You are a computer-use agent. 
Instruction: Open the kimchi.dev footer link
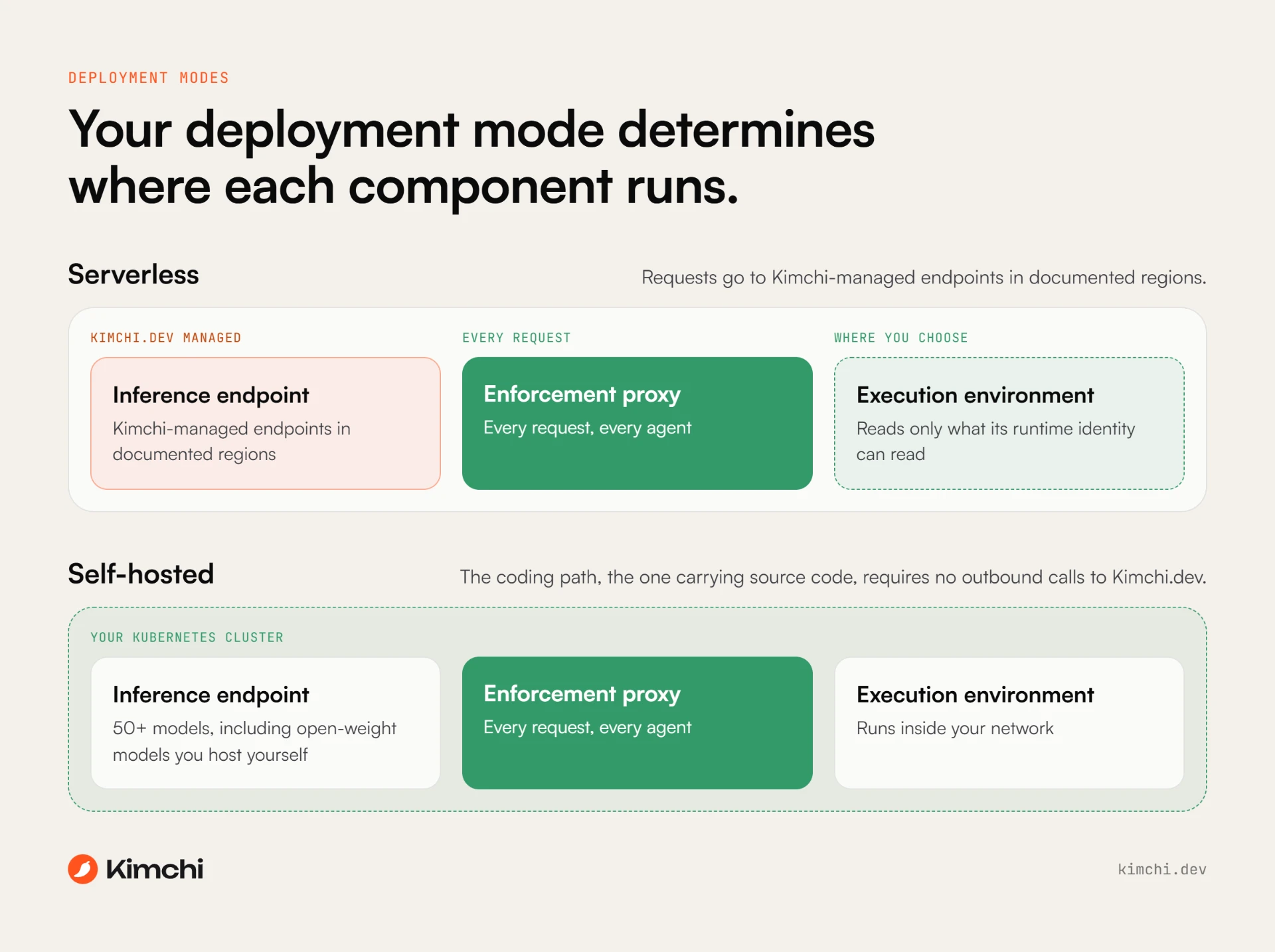tap(1162, 870)
